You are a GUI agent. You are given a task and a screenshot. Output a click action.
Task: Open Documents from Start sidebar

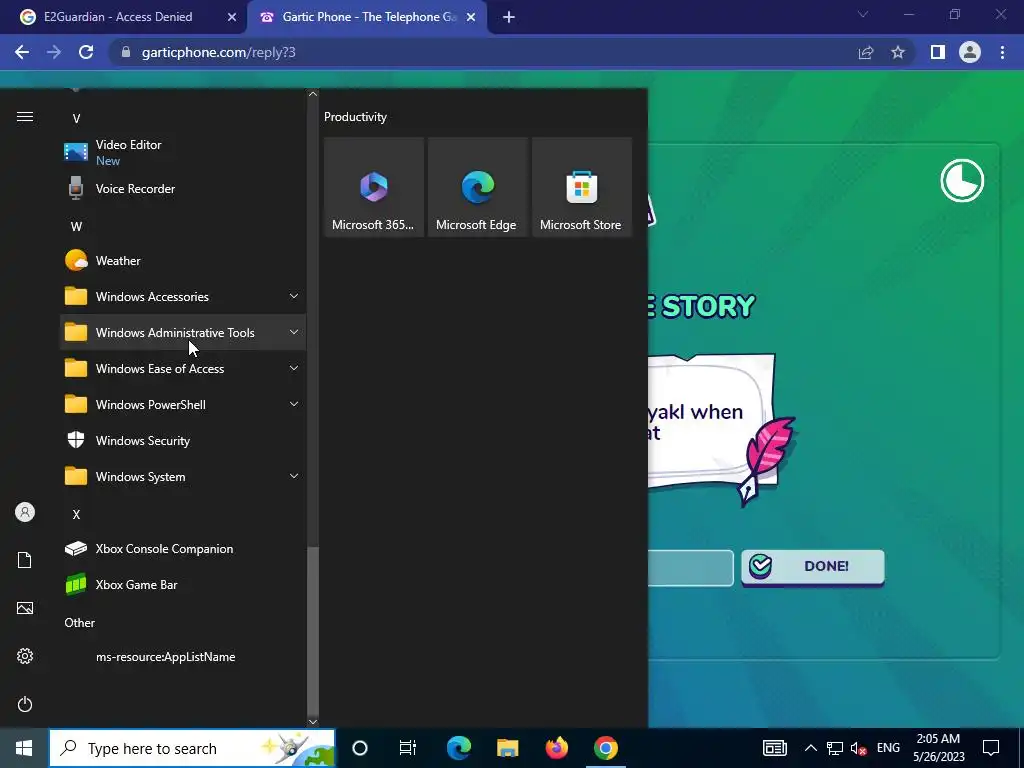tap(25, 560)
